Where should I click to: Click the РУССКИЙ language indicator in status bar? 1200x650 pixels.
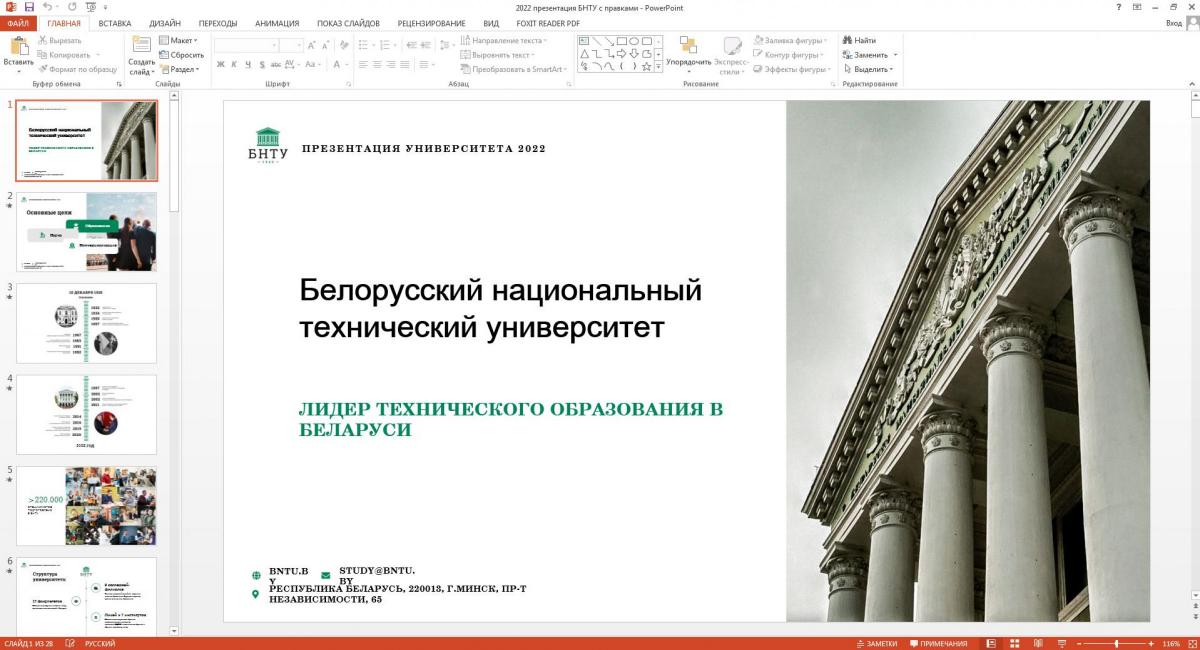pos(98,643)
